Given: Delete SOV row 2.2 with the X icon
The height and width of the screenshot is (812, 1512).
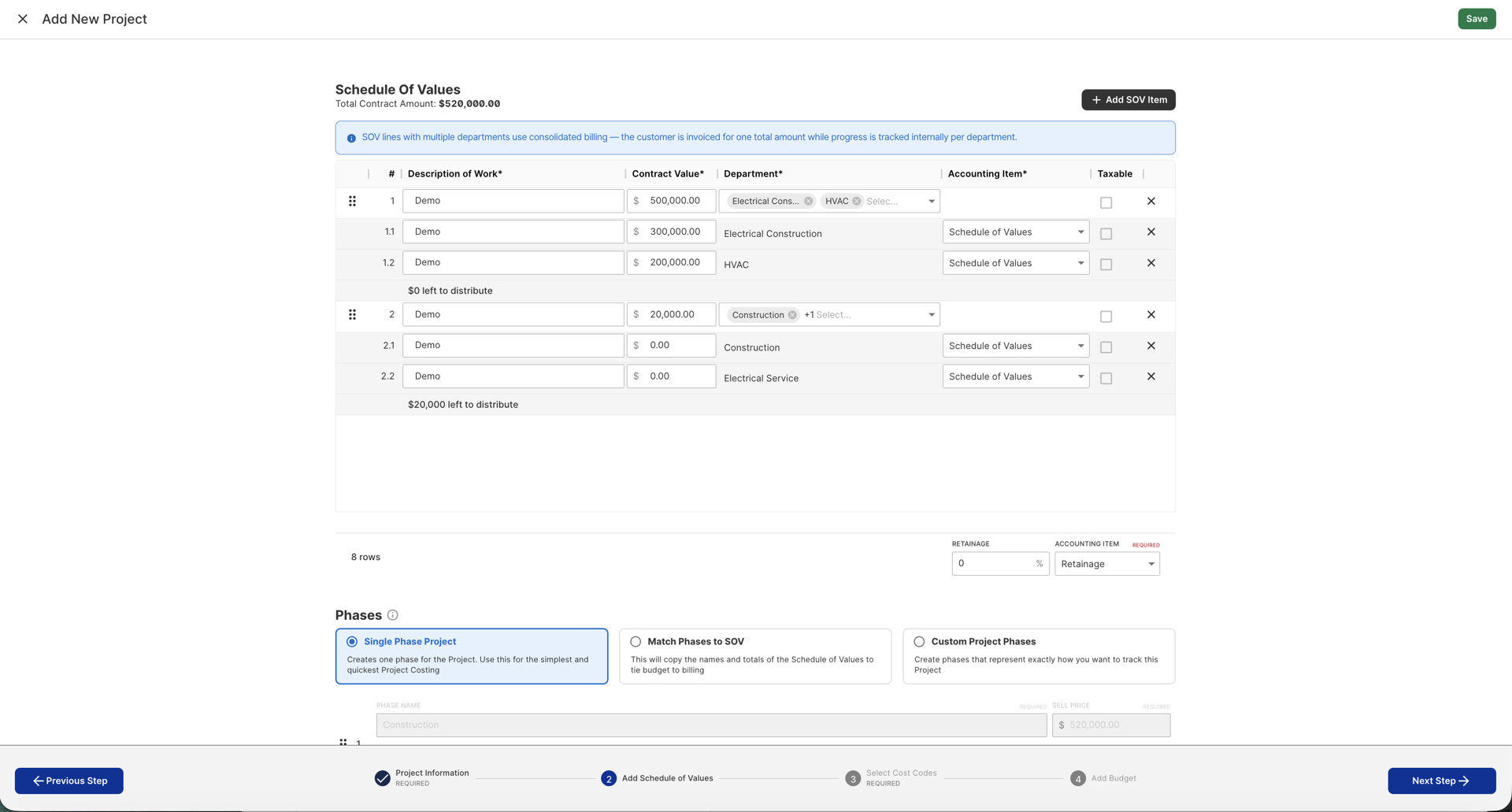Looking at the screenshot, I should (1151, 376).
